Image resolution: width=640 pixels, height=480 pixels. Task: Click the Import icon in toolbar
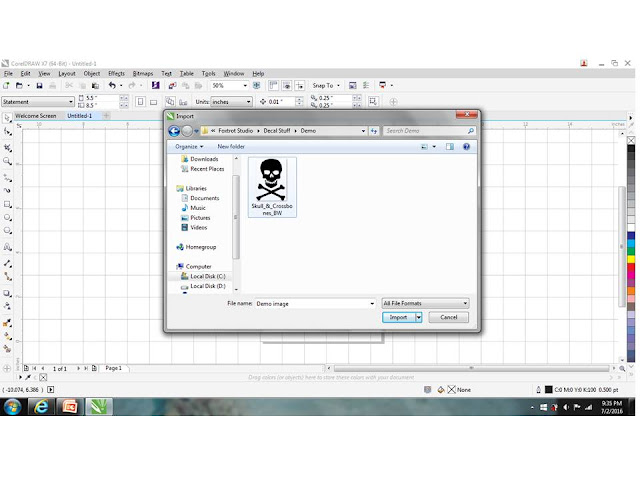(172, 85)
